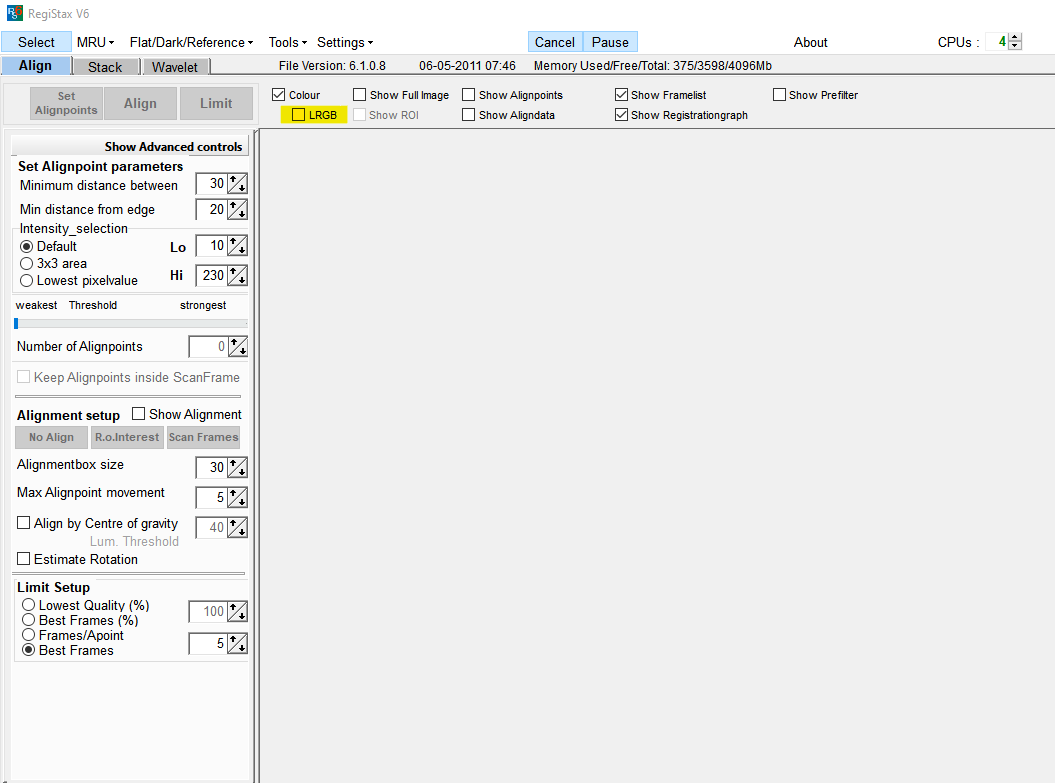Enable Show Aligndata checkbox
The height and width of the screenshot is (783, 1055).
coord(468,115)
